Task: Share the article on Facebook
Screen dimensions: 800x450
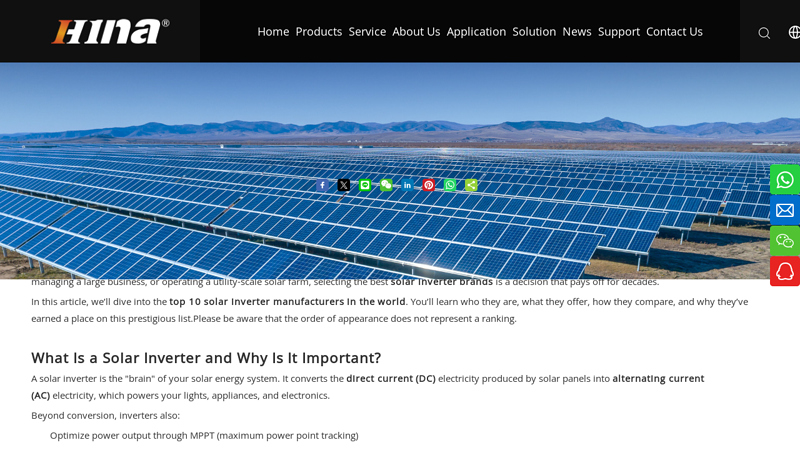Action: click(322, 185)
